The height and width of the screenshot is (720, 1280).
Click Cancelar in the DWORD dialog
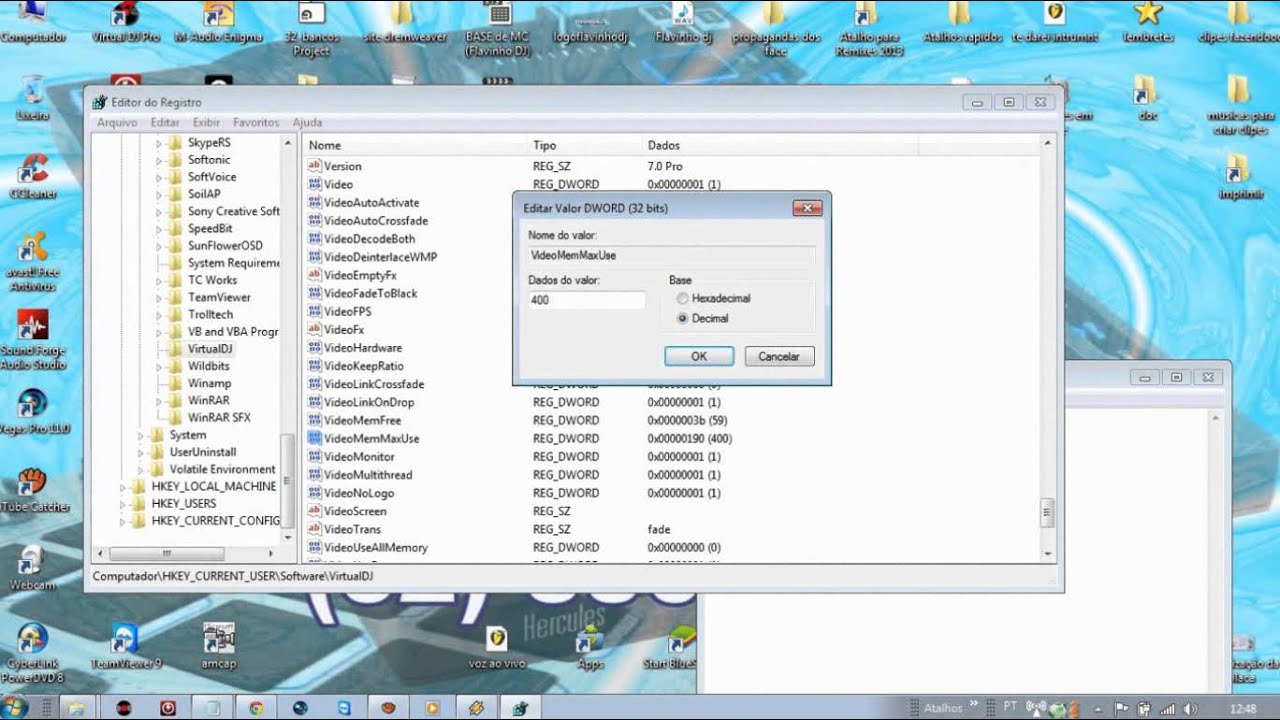(x=779, y=356)
